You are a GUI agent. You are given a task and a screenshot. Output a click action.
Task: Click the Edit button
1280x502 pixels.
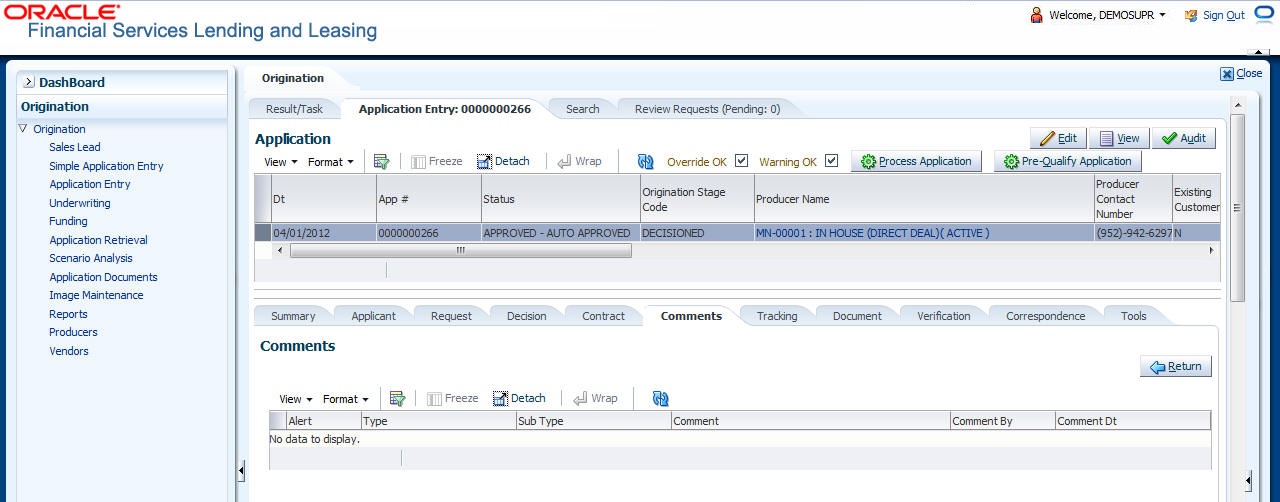[x=1058, y=138]
